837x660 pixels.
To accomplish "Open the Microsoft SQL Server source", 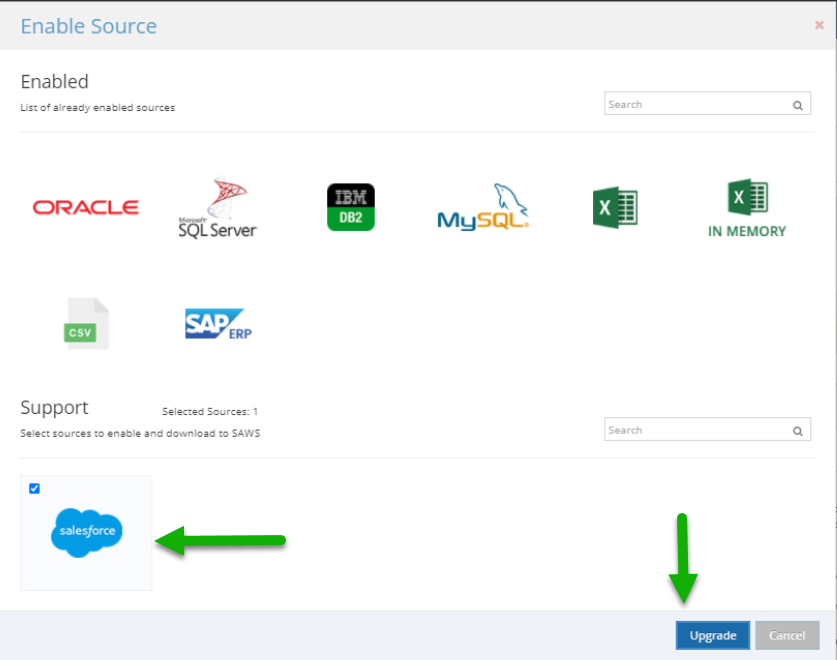I will click(x=218, y=207).
